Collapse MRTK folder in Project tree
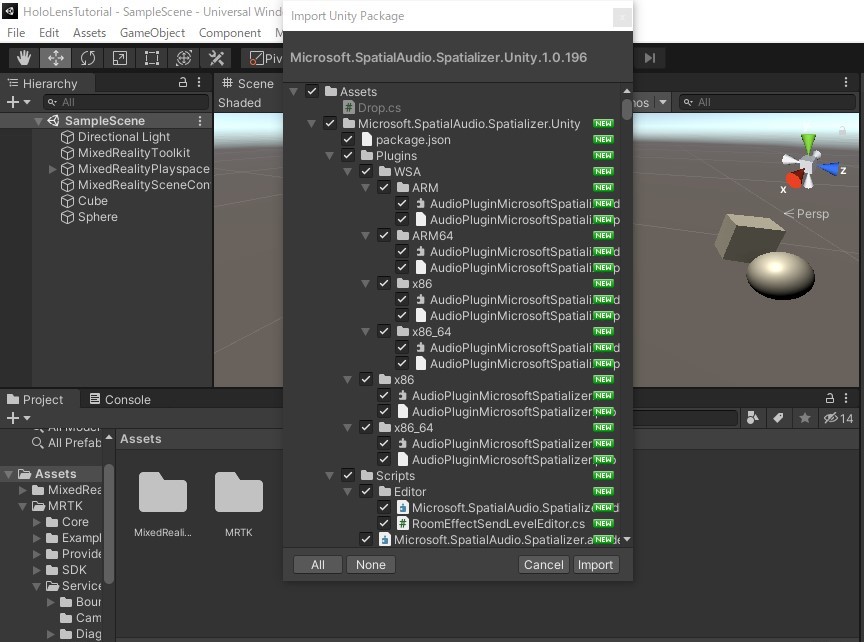 pyautogui.click(x=23, y=506)
